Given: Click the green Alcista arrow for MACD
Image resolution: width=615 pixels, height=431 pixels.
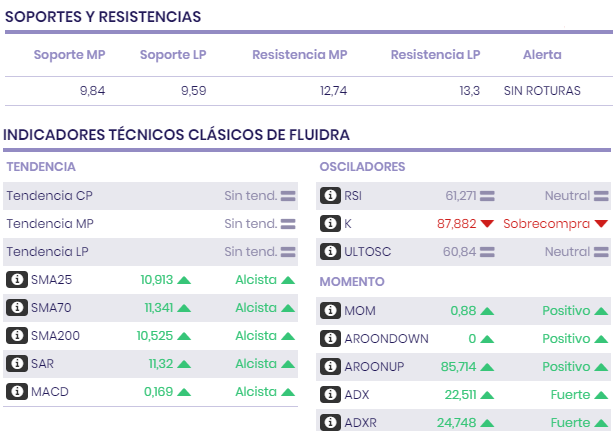Looking at the screenshot, I should pyautogui.click(x=288, y=392).
